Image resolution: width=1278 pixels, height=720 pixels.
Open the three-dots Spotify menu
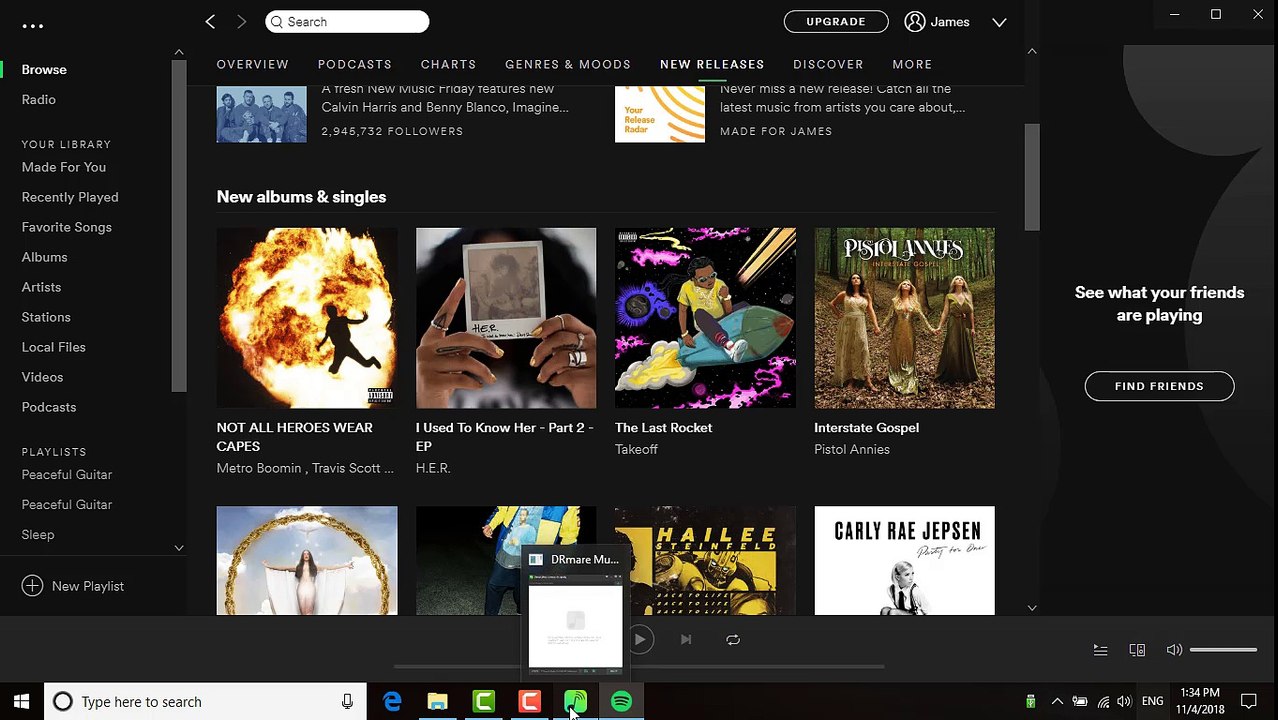pyautogui.click(x=33, y=26)
